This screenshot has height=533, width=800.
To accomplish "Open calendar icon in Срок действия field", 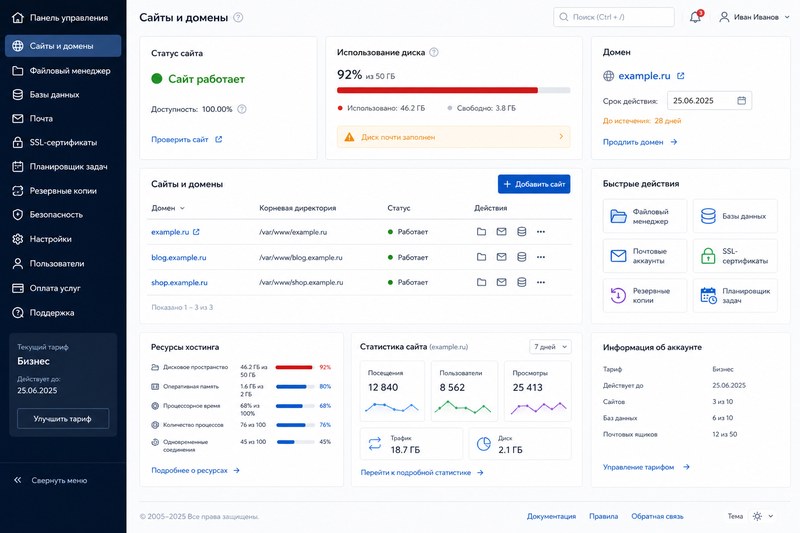I will pyautogui.click(x=741, y=100).
